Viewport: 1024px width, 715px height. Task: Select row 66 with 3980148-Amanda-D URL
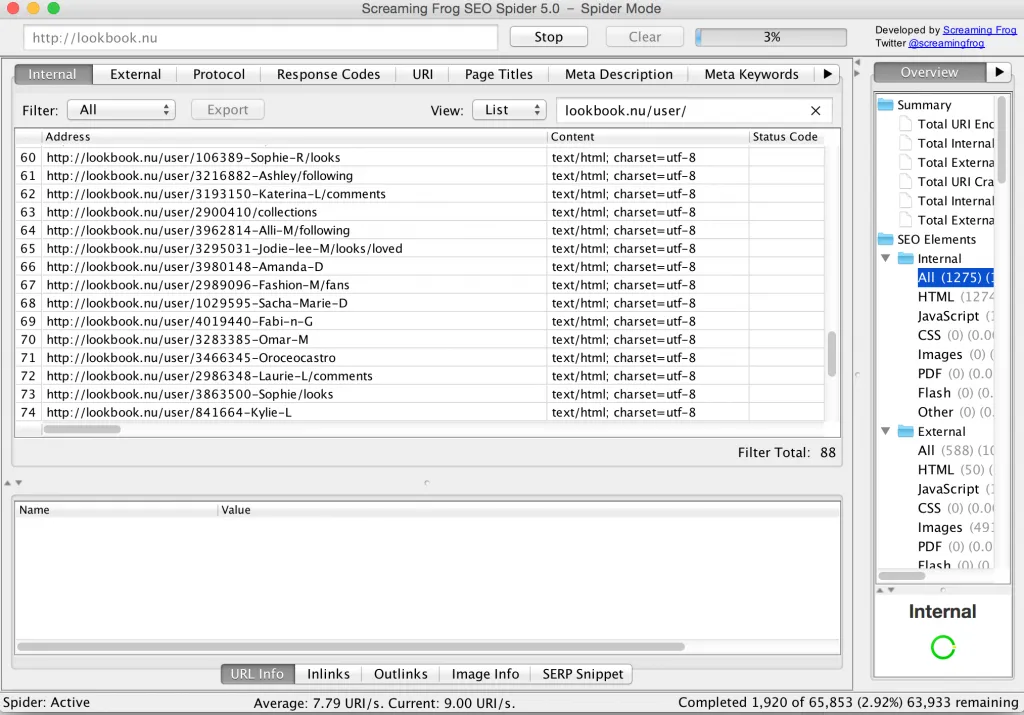tap(419, 266)
